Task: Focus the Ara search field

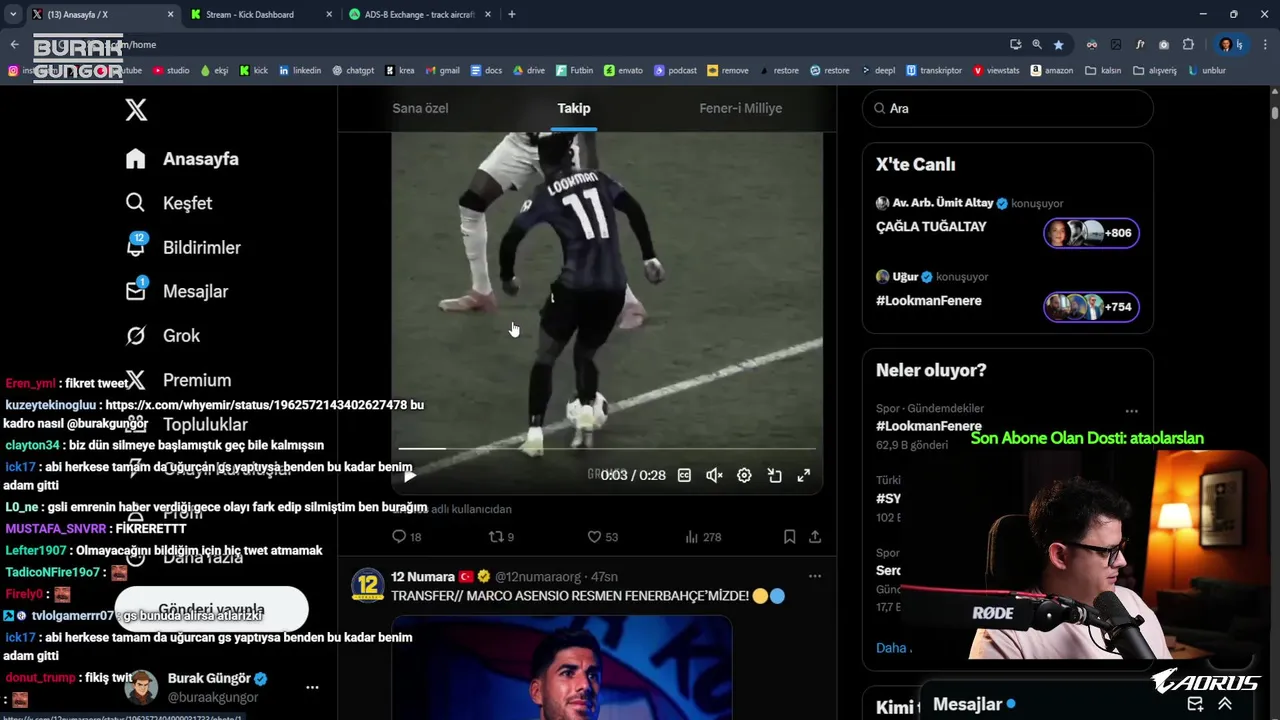Action: 1008,108
